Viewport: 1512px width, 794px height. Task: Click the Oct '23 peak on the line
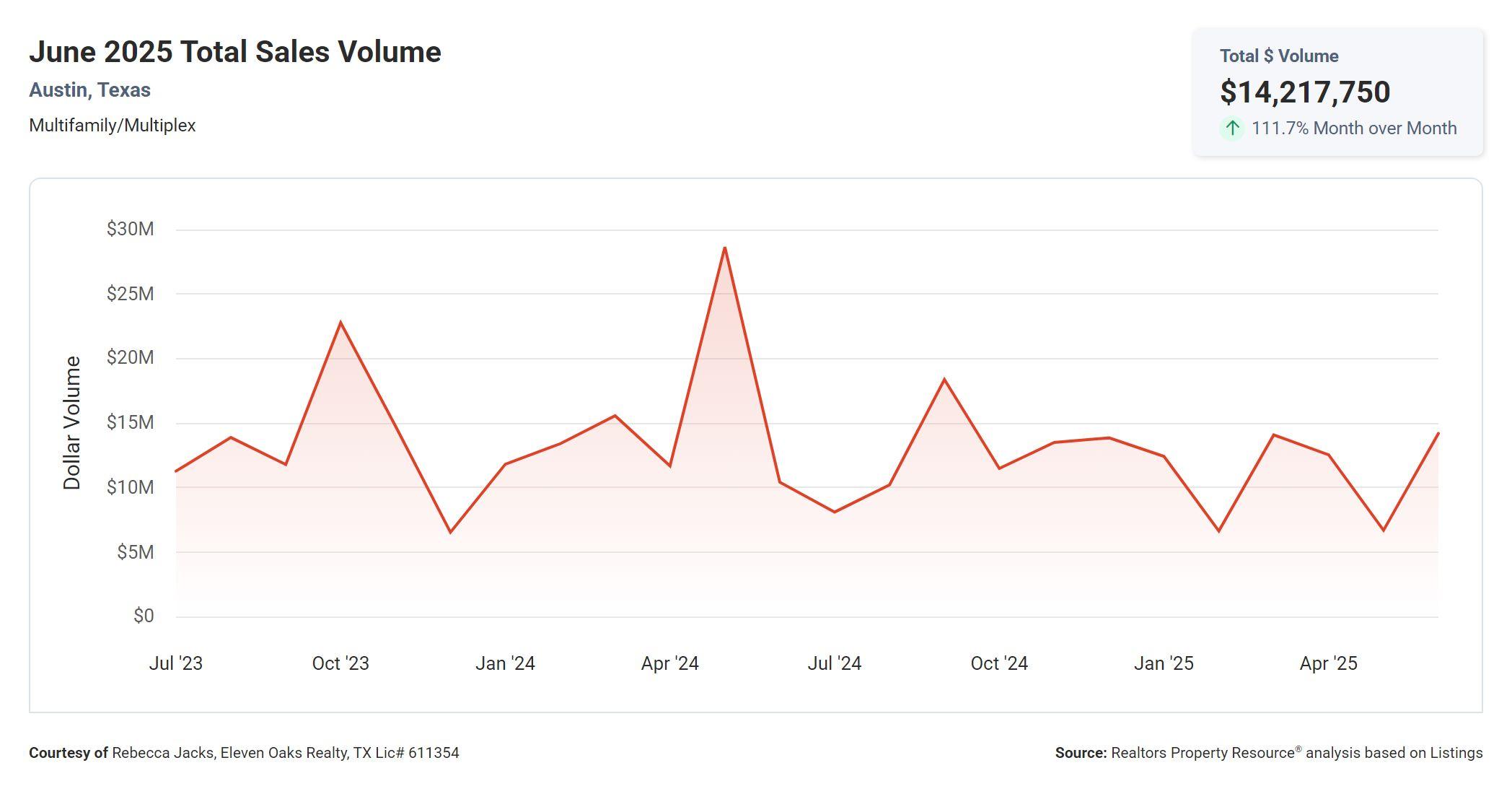pos(340,323)
